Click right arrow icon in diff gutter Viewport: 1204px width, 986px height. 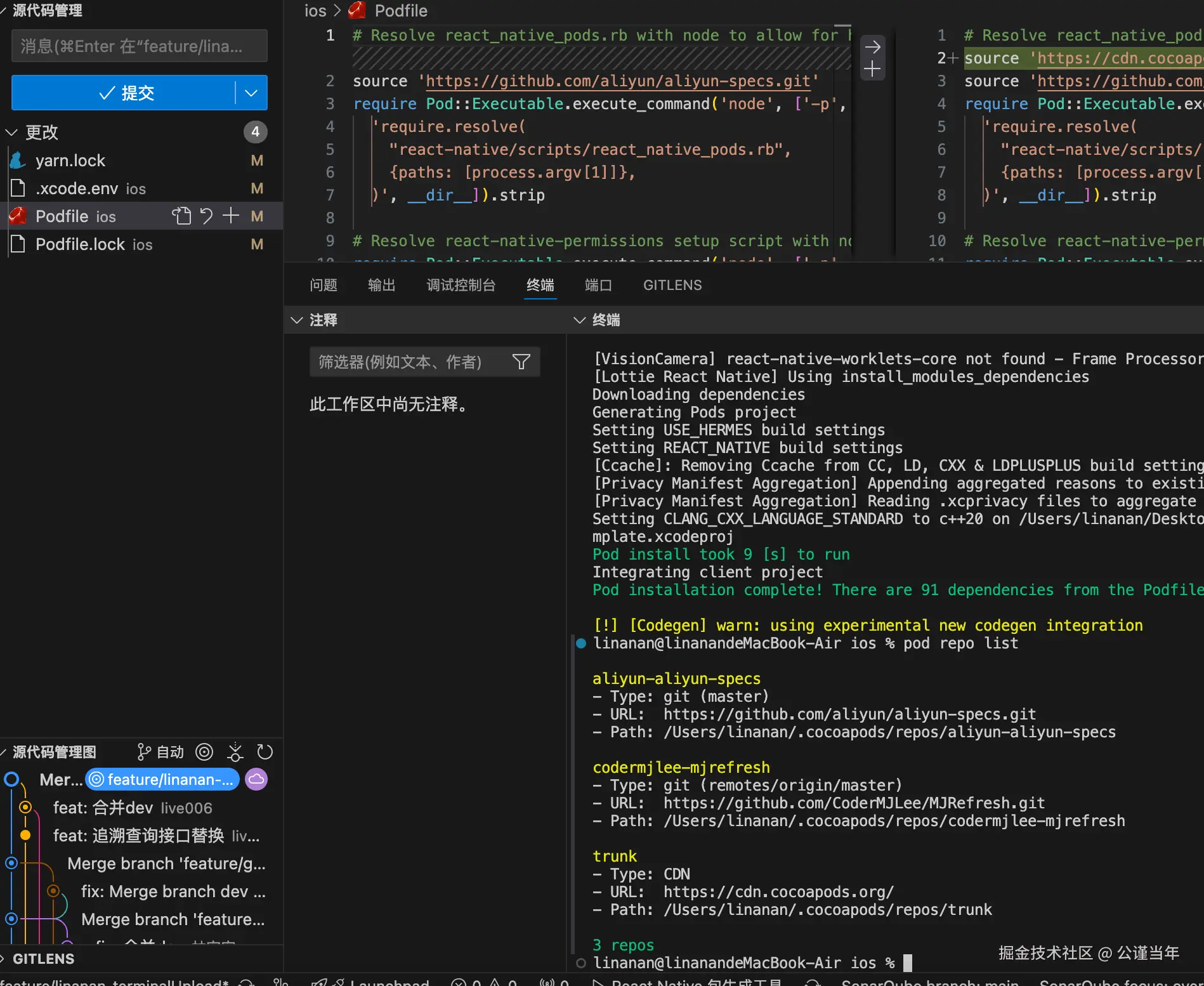[x=872, y=47]
